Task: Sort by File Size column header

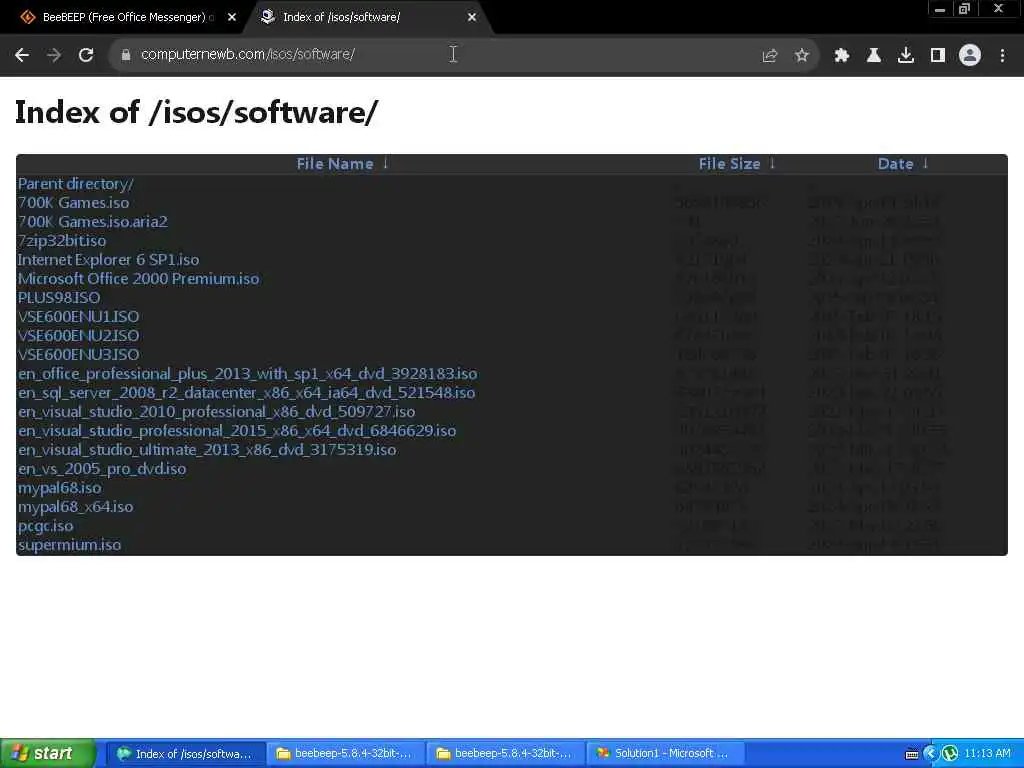Action: (x=729, y=164)
